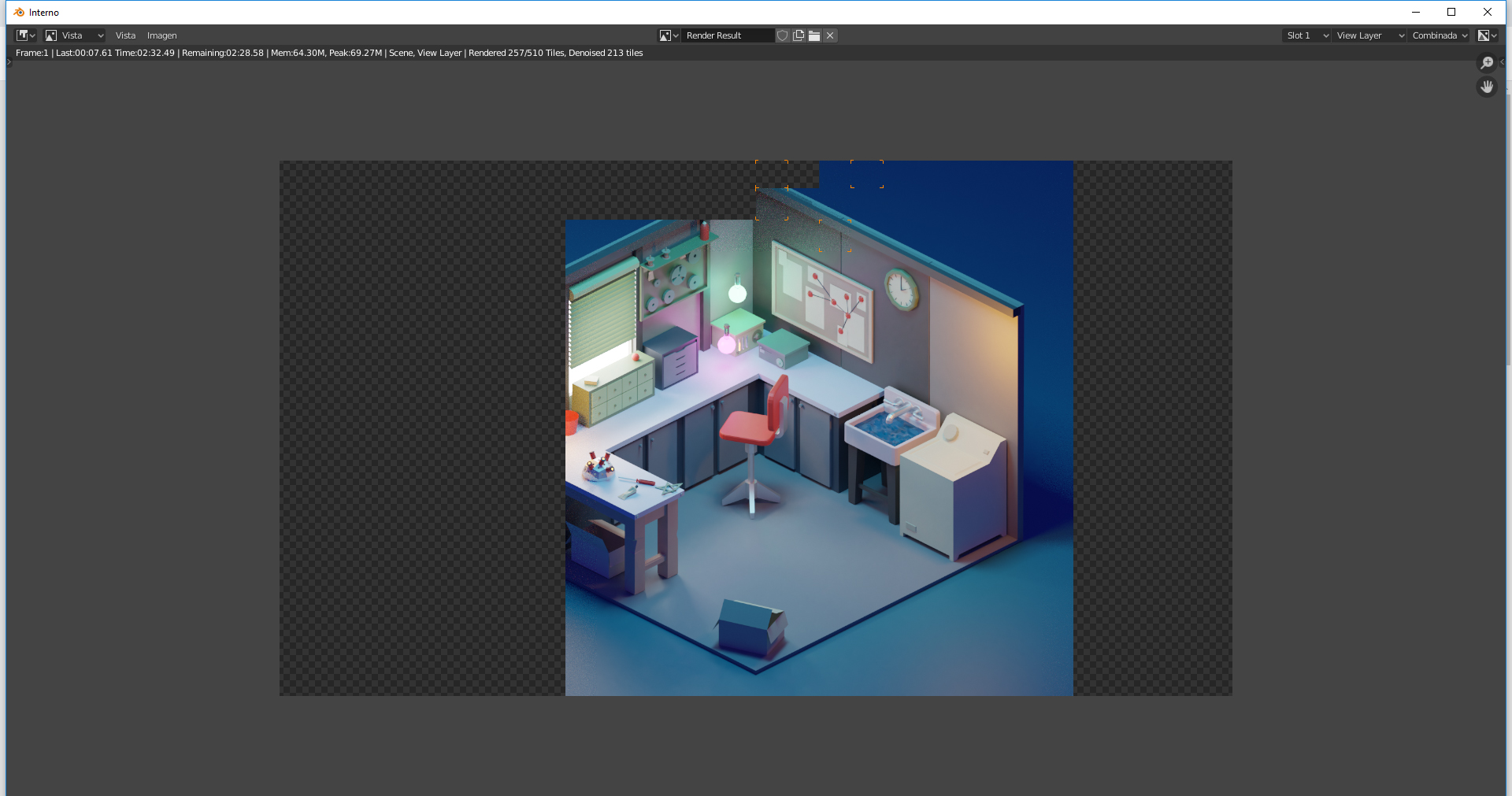Open the Slot 1 render slot dropdown

pos(1306,35)
